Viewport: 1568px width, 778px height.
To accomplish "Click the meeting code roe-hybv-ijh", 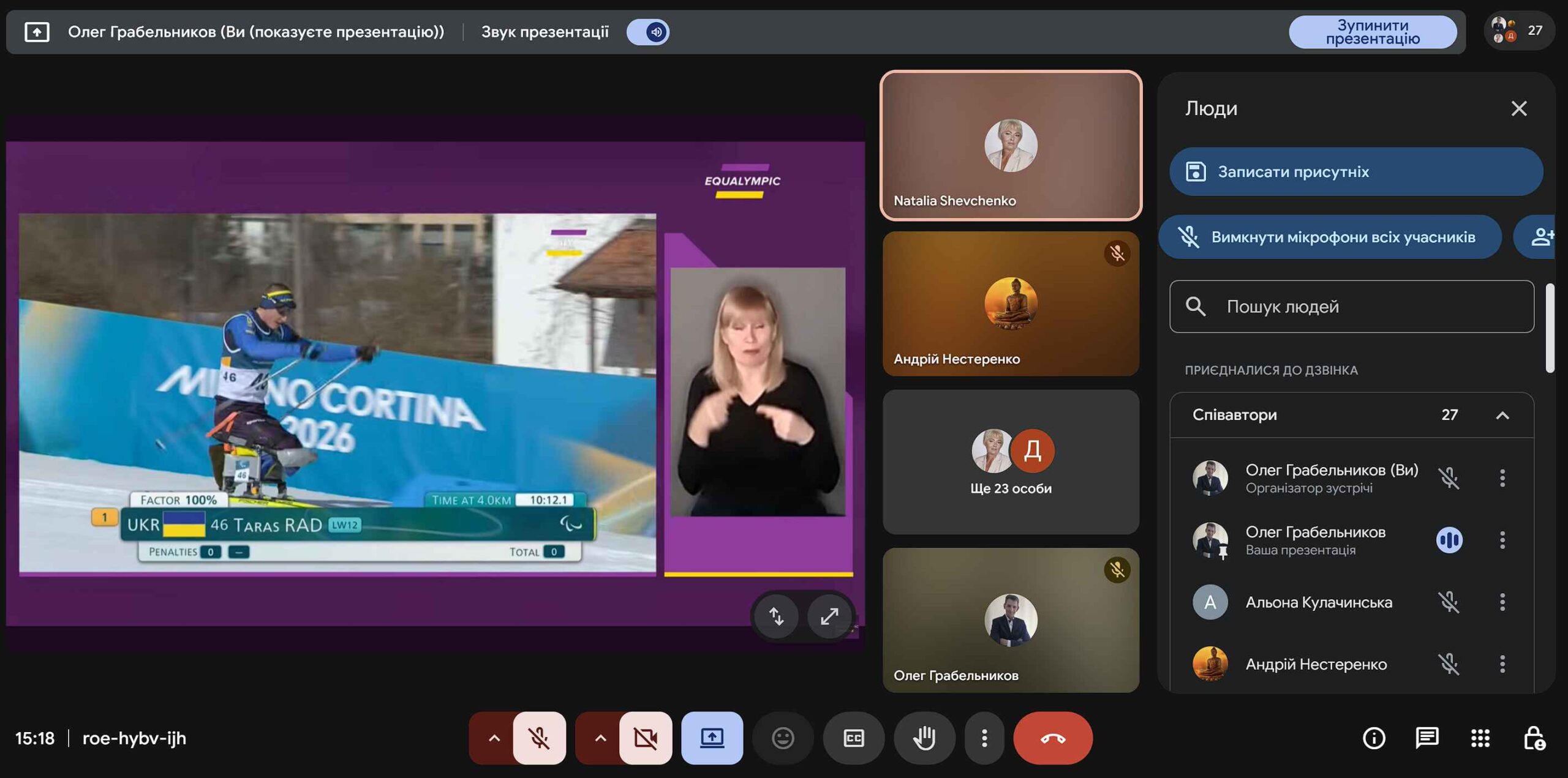I will (134, 738).
